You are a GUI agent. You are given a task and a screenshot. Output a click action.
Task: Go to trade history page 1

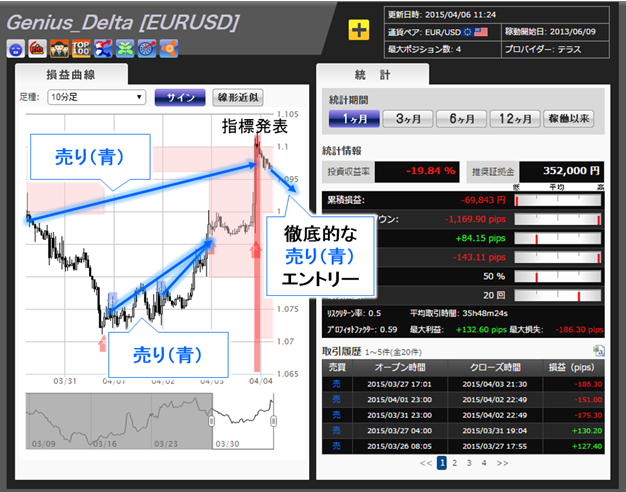441,463
